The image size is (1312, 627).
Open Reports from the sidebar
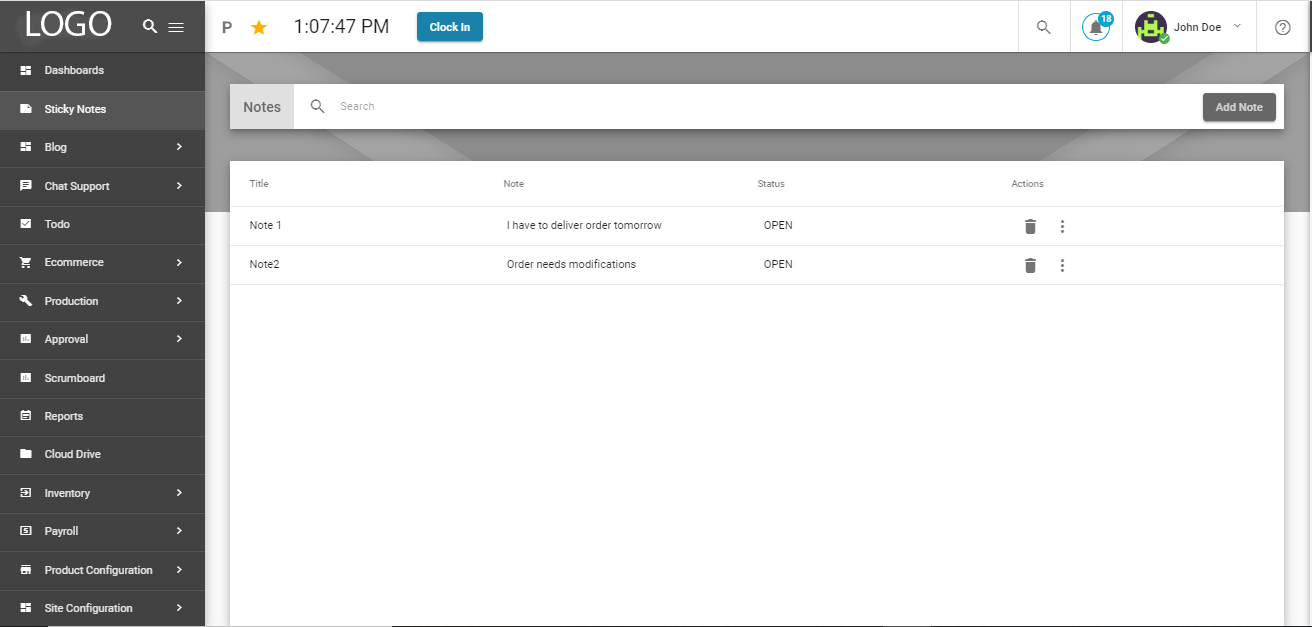coord(102,416)
